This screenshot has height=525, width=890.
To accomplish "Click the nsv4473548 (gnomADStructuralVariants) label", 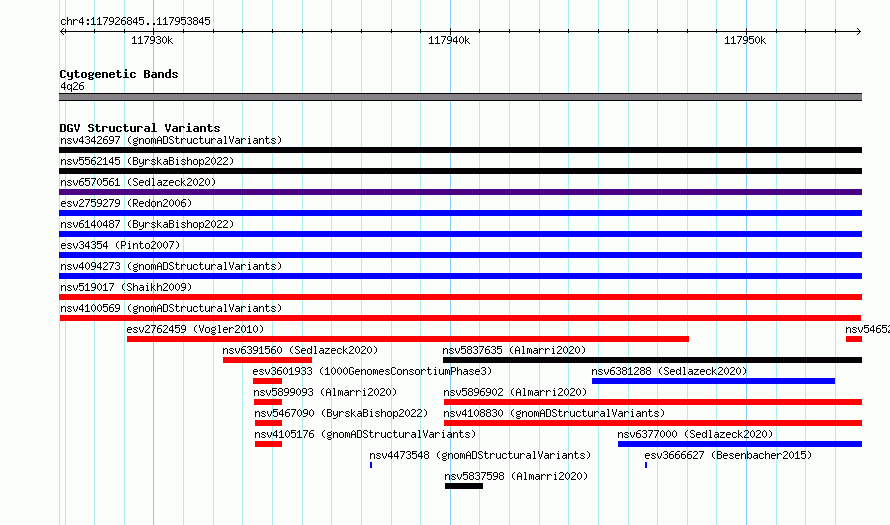I will pos(480,455).
